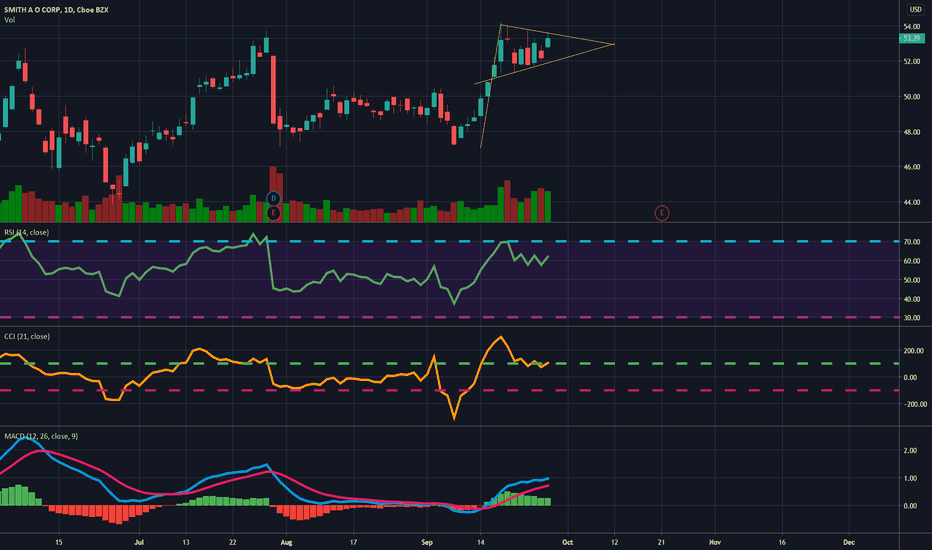Viewport: 932px width, 550px height.
Task: Click the '16' date on the time axis
Action: pyautogui.click(x=782, y=542)
